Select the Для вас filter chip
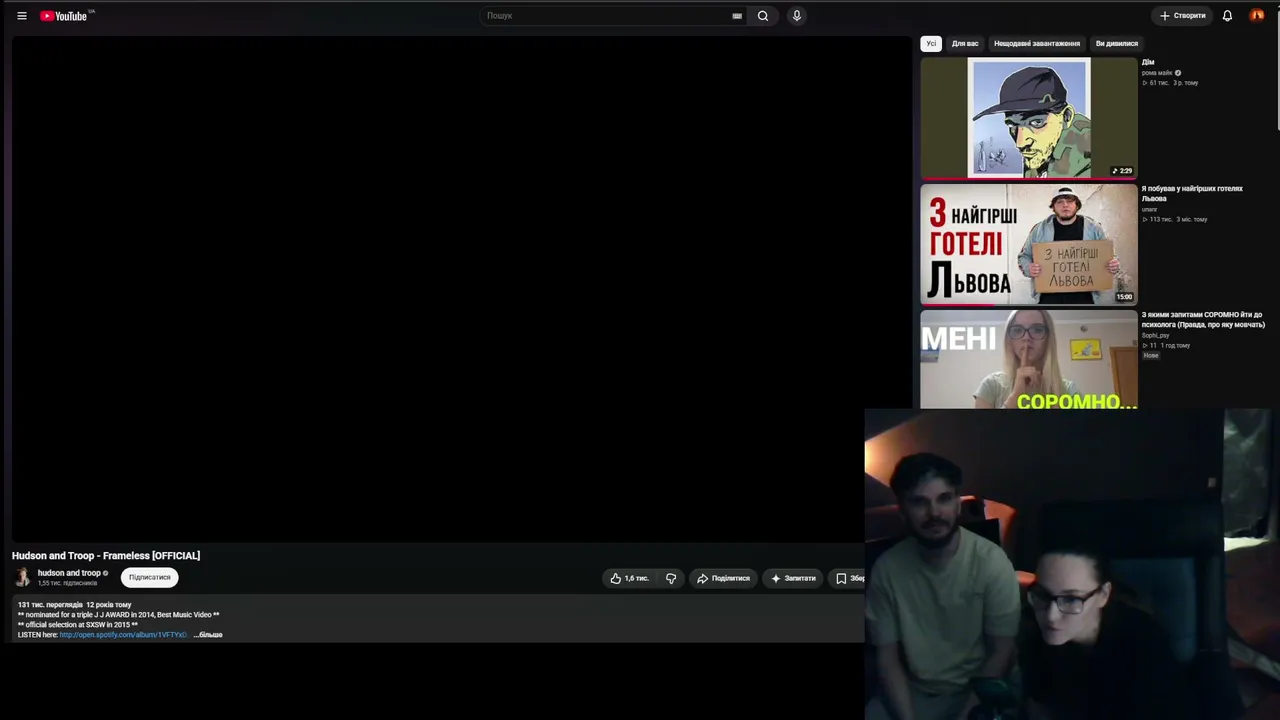The image size is (1280, 720). [x=965, y=44]
